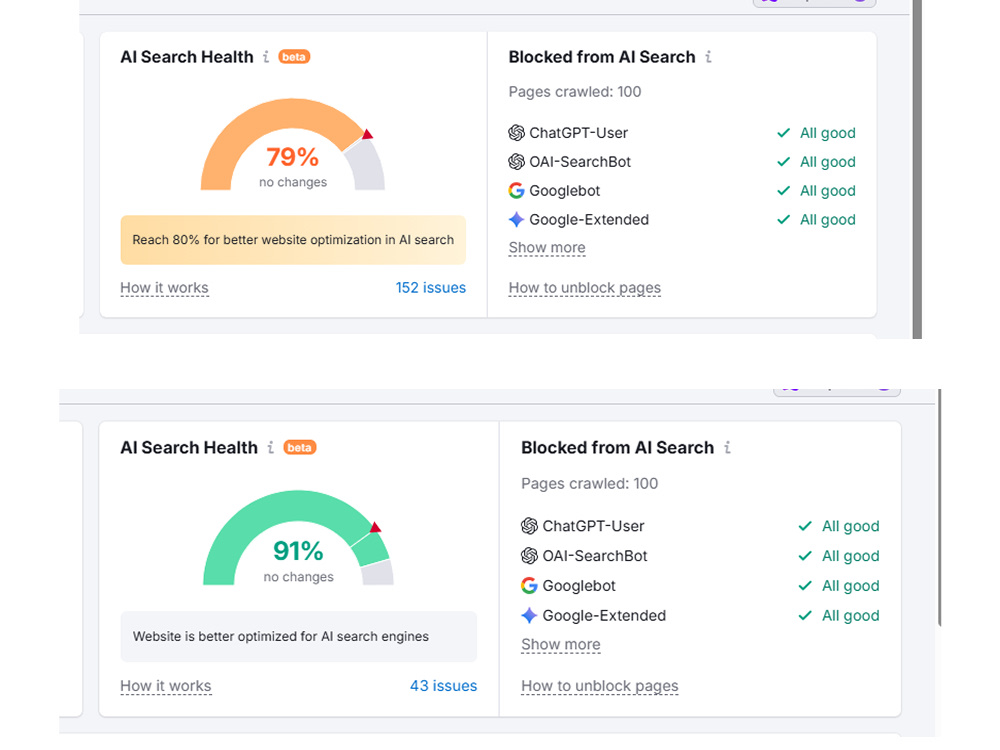Open bottom How to unblock pages link

tap(599, 686)
